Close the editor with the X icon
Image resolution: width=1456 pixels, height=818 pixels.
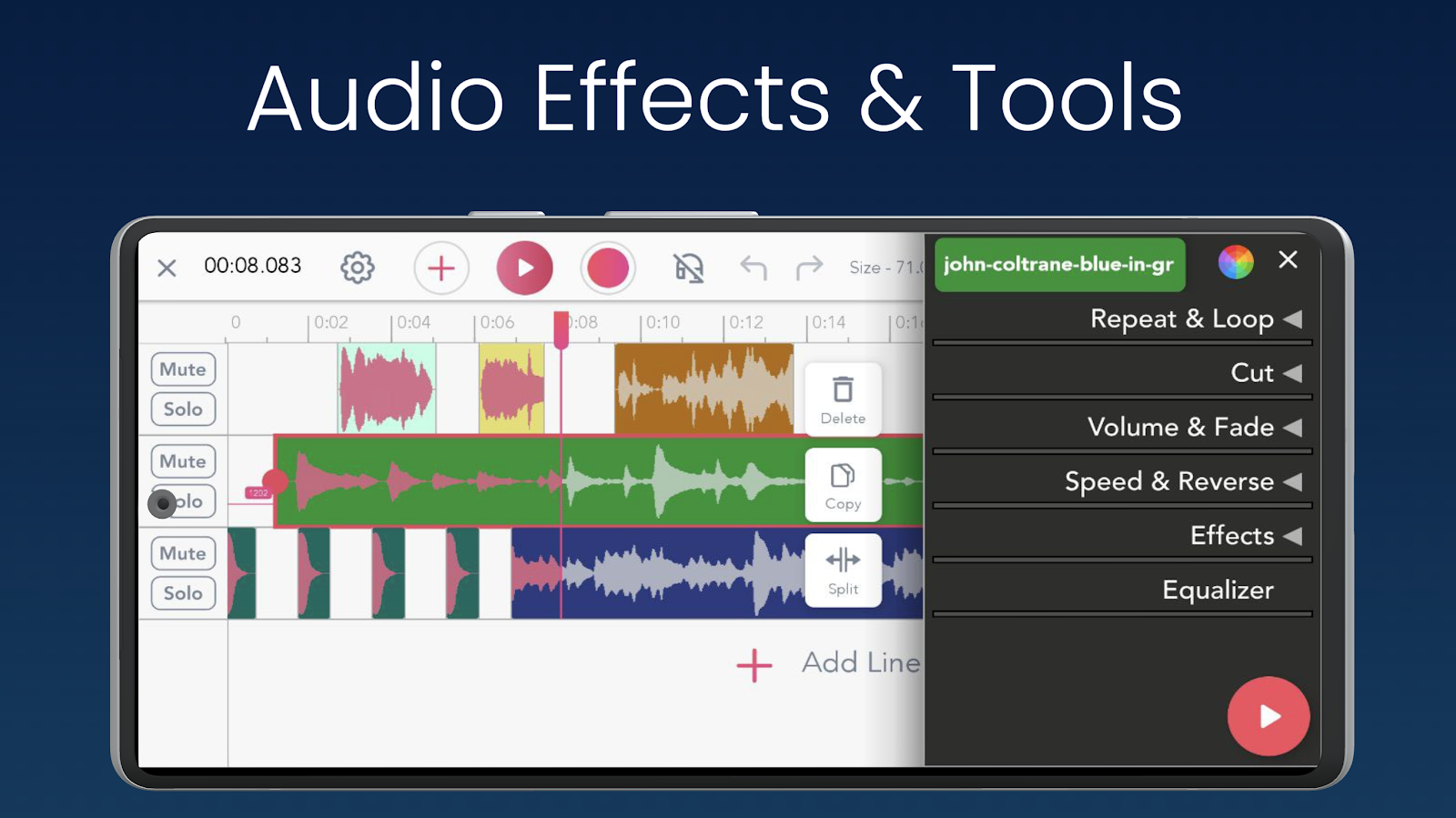pos(167,268)
